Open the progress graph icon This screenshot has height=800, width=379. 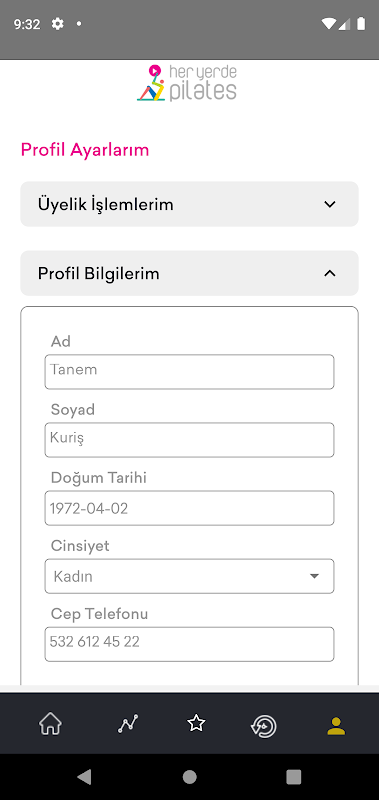click(x=128, y=724)
